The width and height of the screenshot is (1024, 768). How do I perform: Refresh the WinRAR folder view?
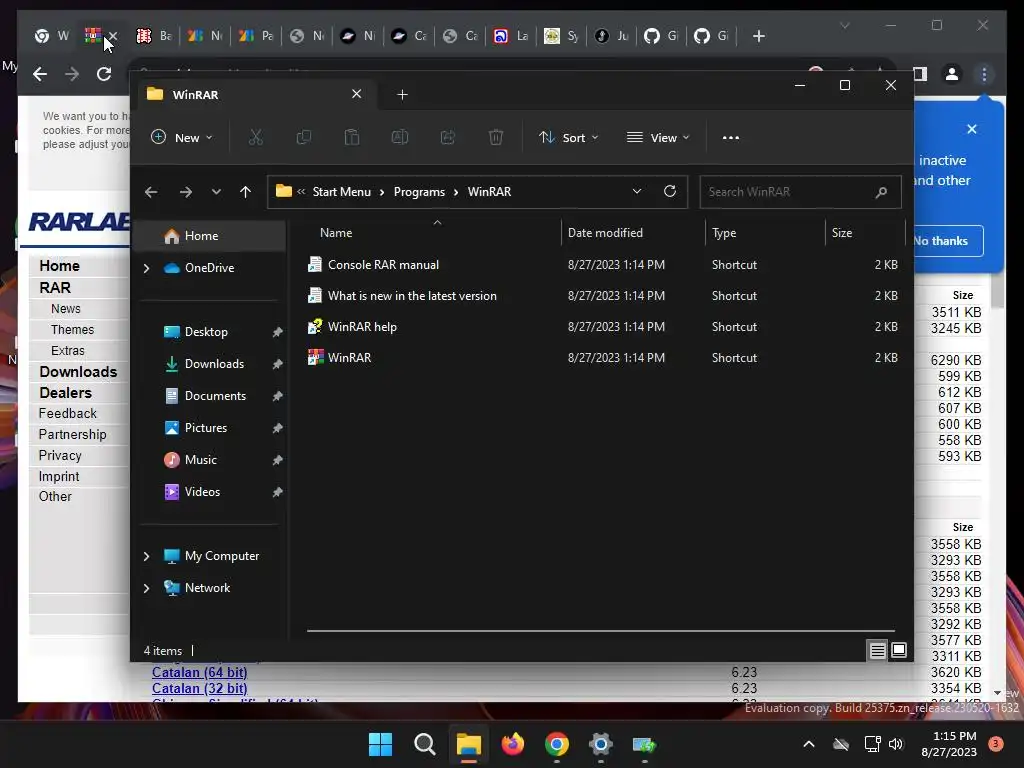coord(670,191)
